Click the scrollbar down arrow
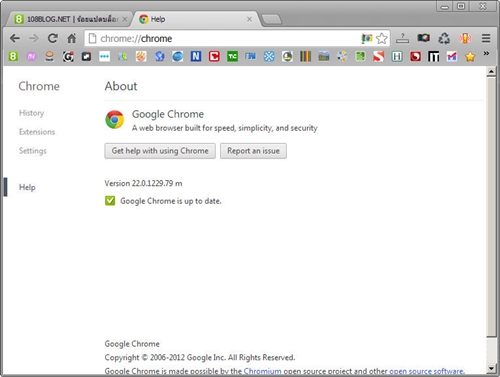Viewport: 500px width, 377px height. [x=491, y=368]
